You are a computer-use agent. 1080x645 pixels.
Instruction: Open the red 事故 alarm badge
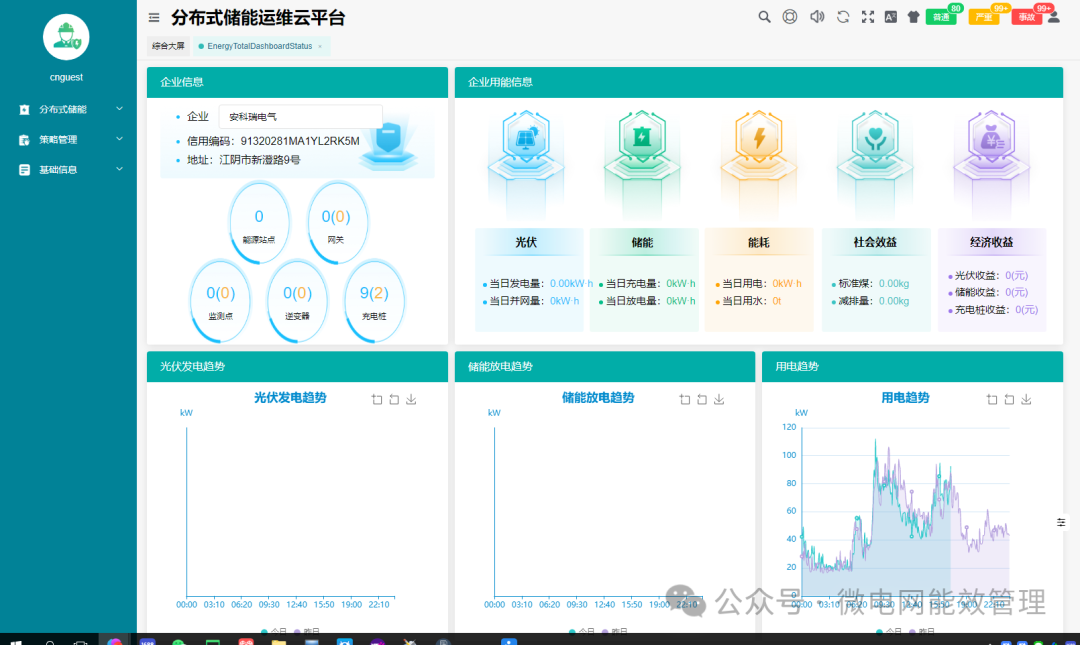pos(1026,17)
